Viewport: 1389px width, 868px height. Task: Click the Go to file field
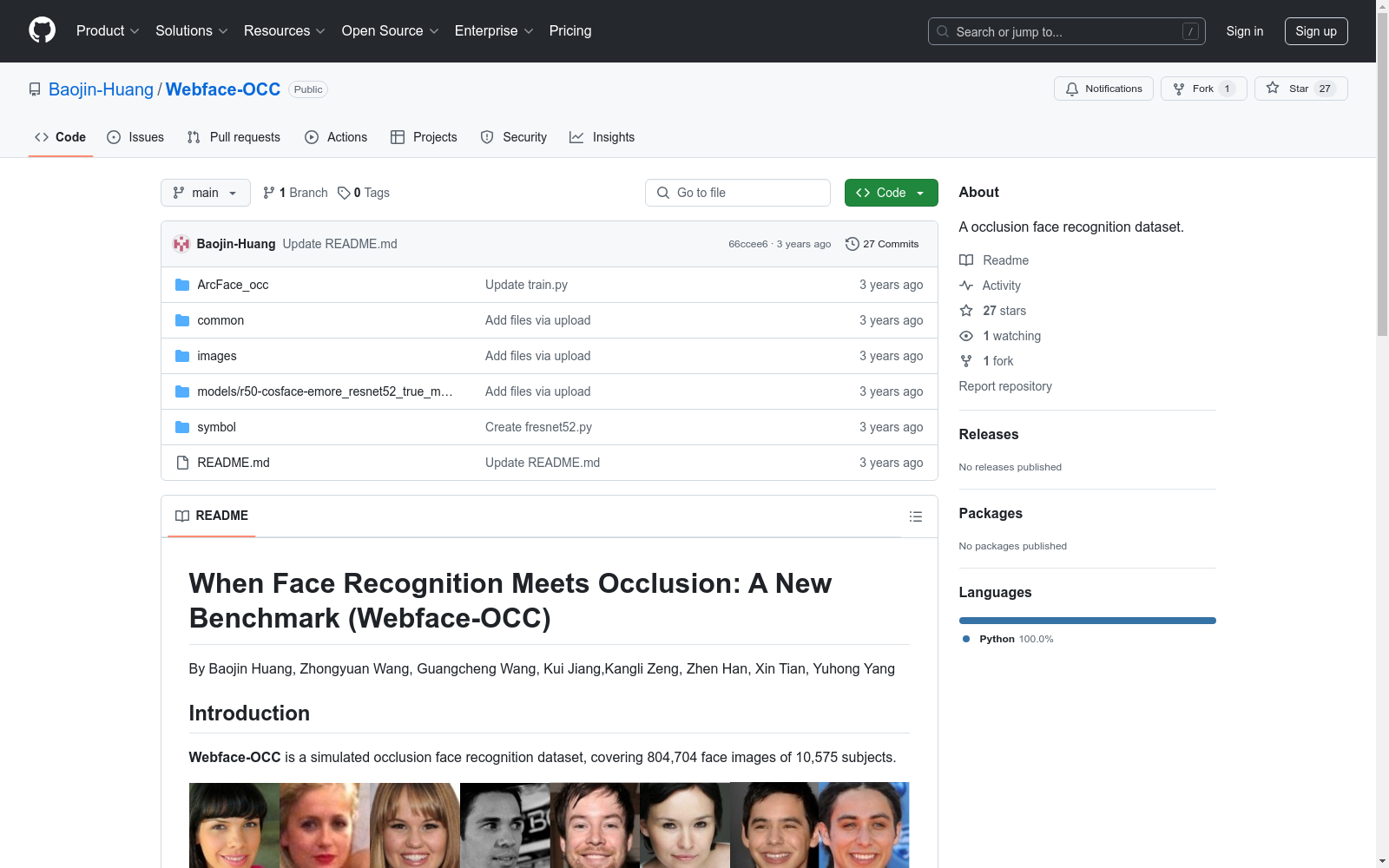738,193
